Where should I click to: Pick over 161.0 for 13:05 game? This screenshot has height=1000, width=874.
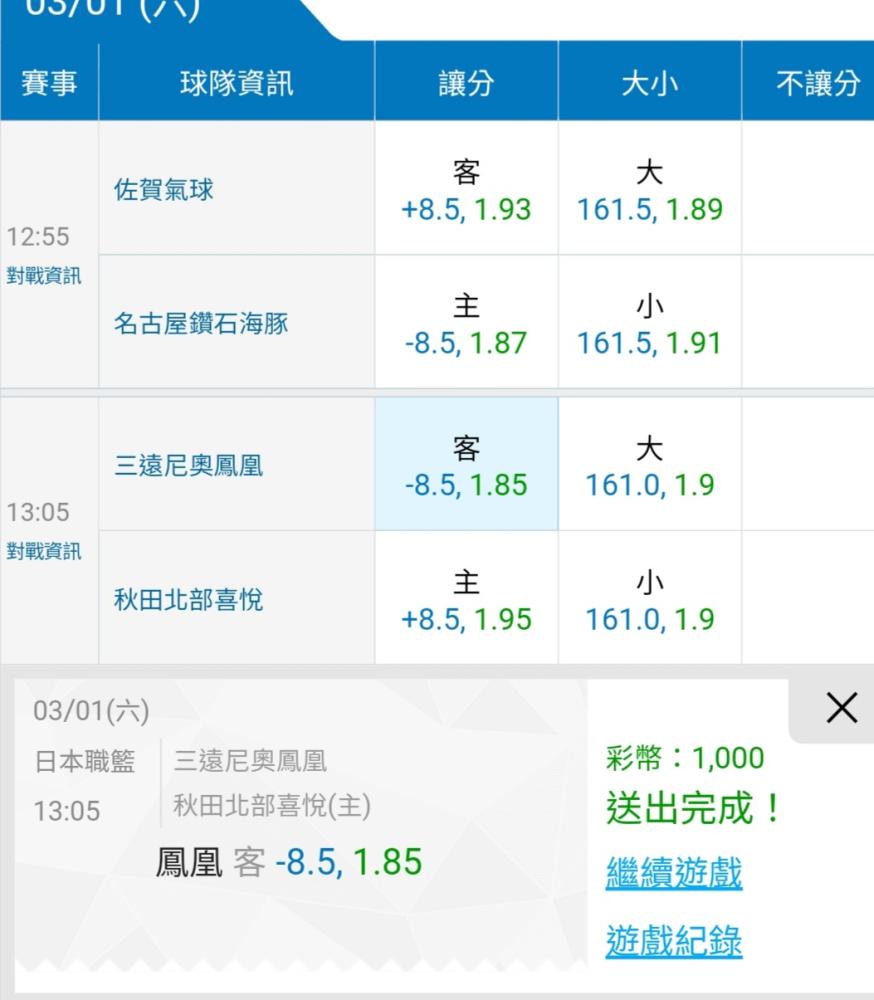tap(649, 465)
